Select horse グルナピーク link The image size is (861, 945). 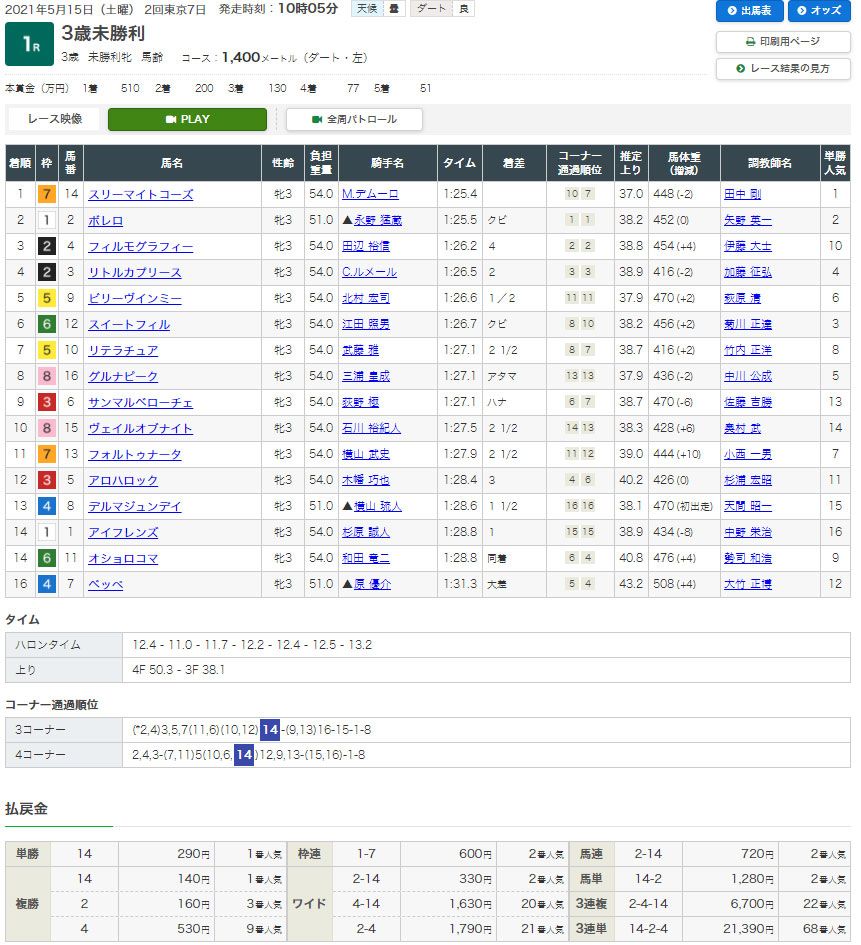pyautogui.click(x=122, y=377)
